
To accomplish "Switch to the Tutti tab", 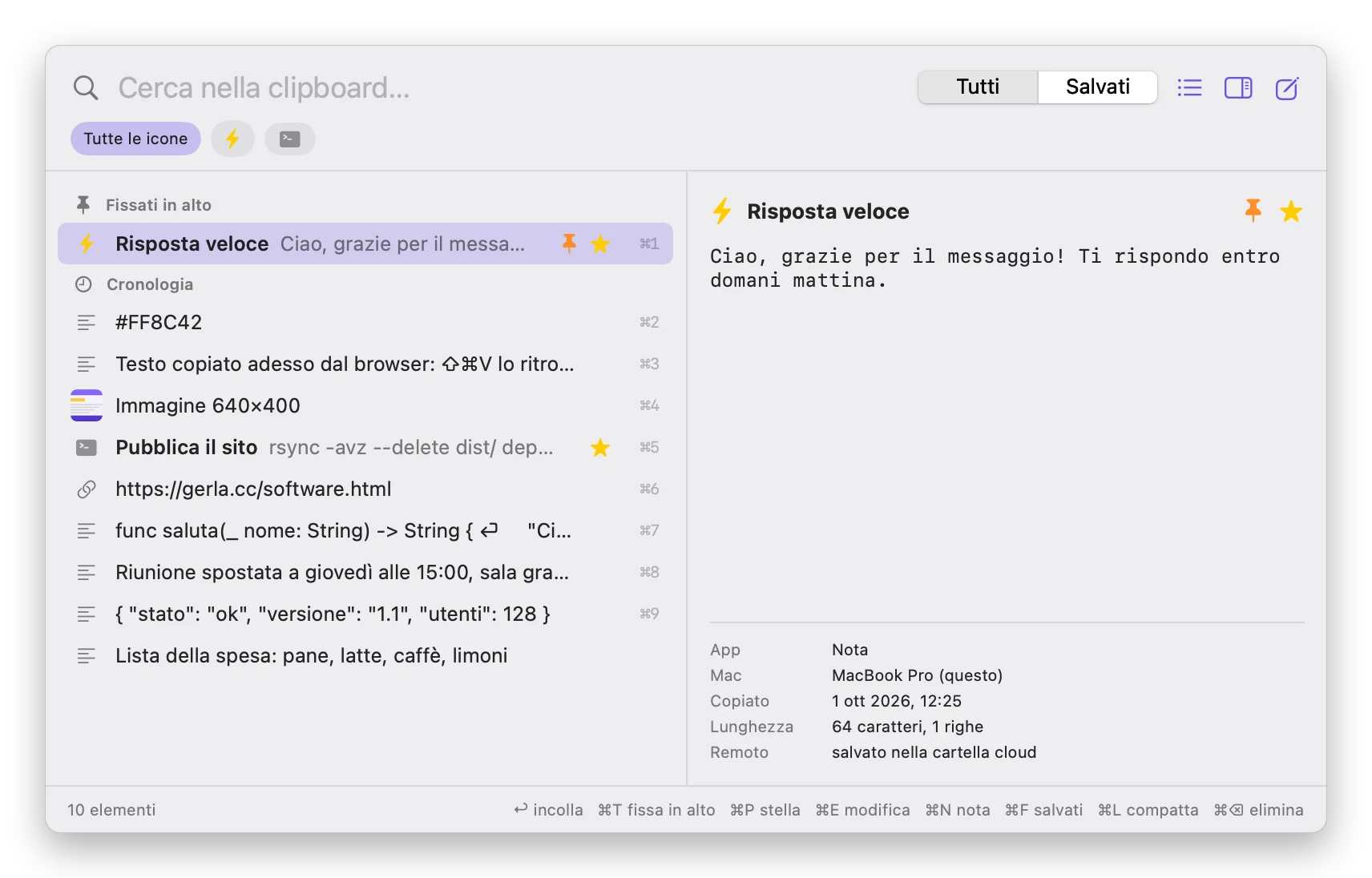I will click(x=978, y=87).
